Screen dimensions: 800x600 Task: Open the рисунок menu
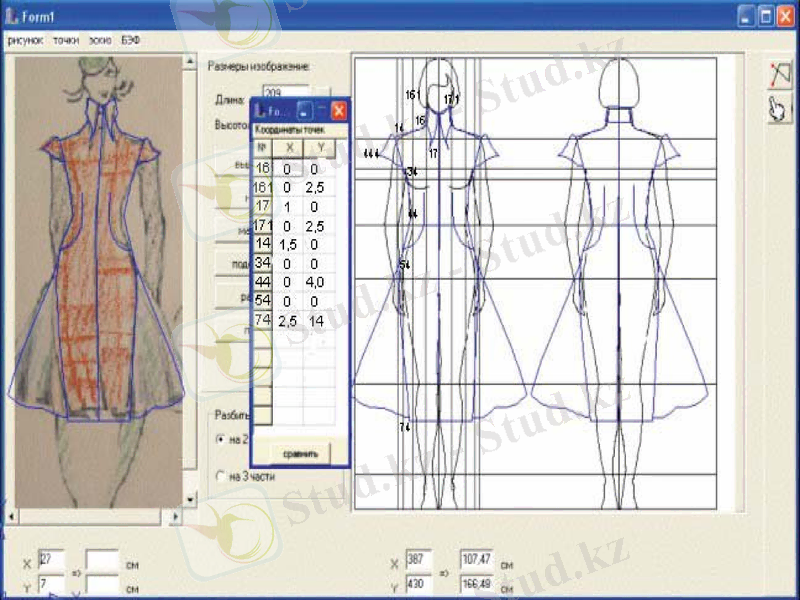(25, 41)
